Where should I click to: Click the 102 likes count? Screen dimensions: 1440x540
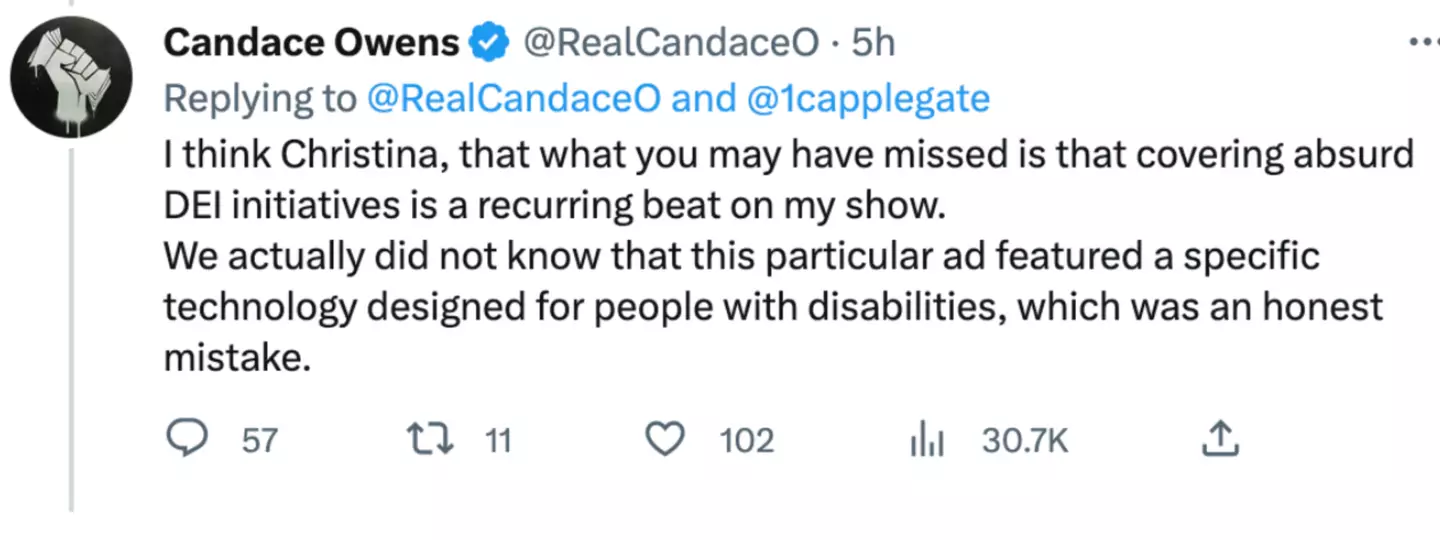pos(747,440)
